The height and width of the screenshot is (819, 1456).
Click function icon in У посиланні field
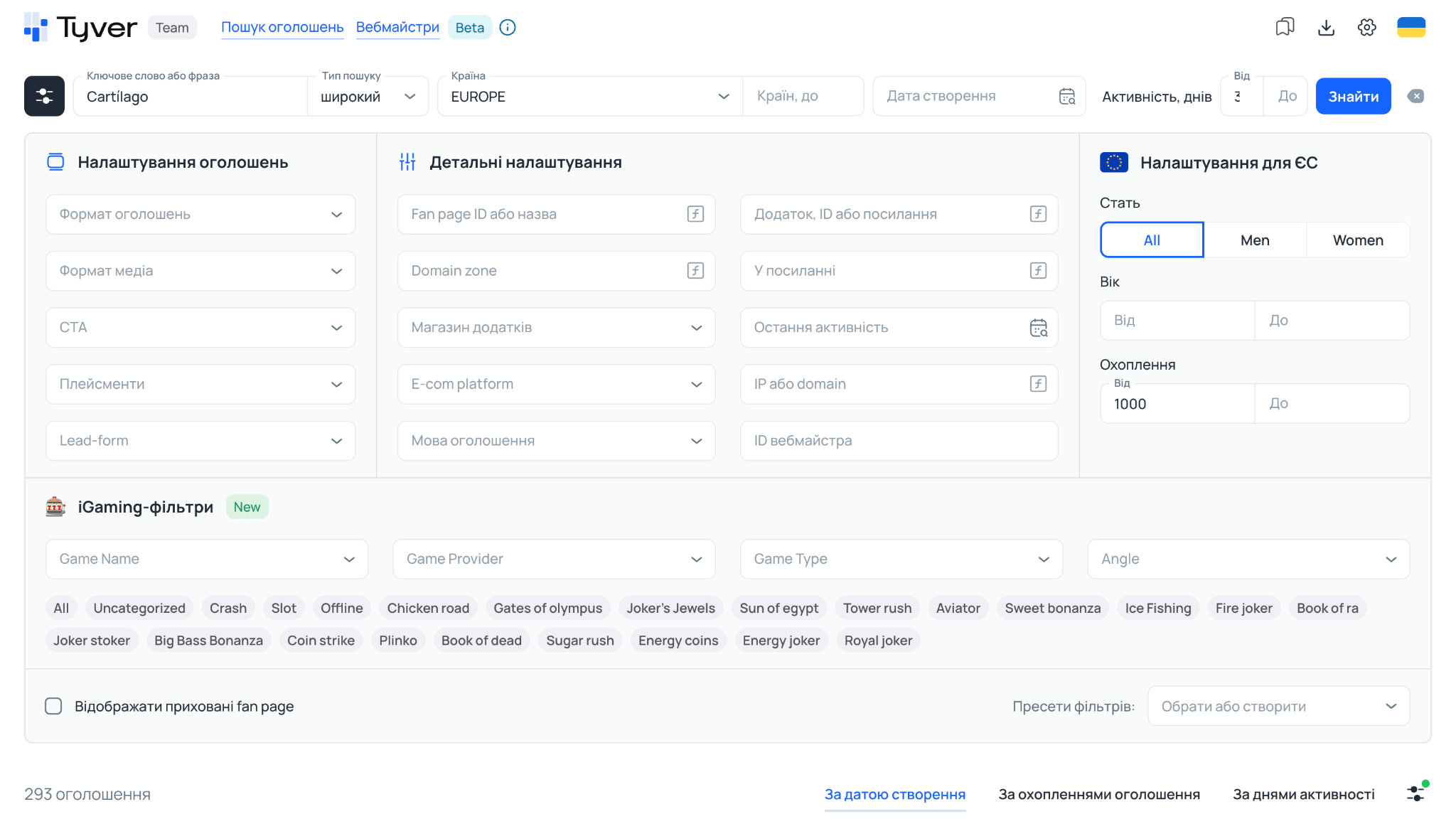[1038, 271]
